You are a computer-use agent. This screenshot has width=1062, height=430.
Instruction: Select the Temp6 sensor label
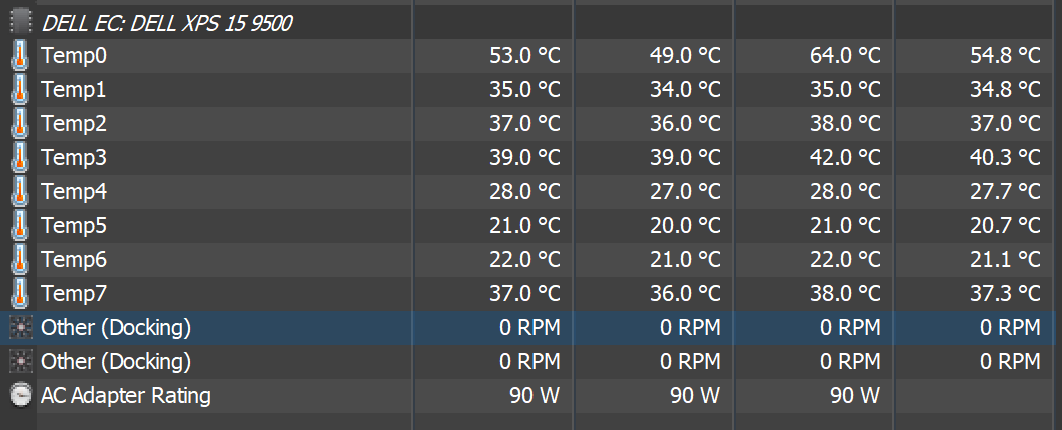click(74, 259)
